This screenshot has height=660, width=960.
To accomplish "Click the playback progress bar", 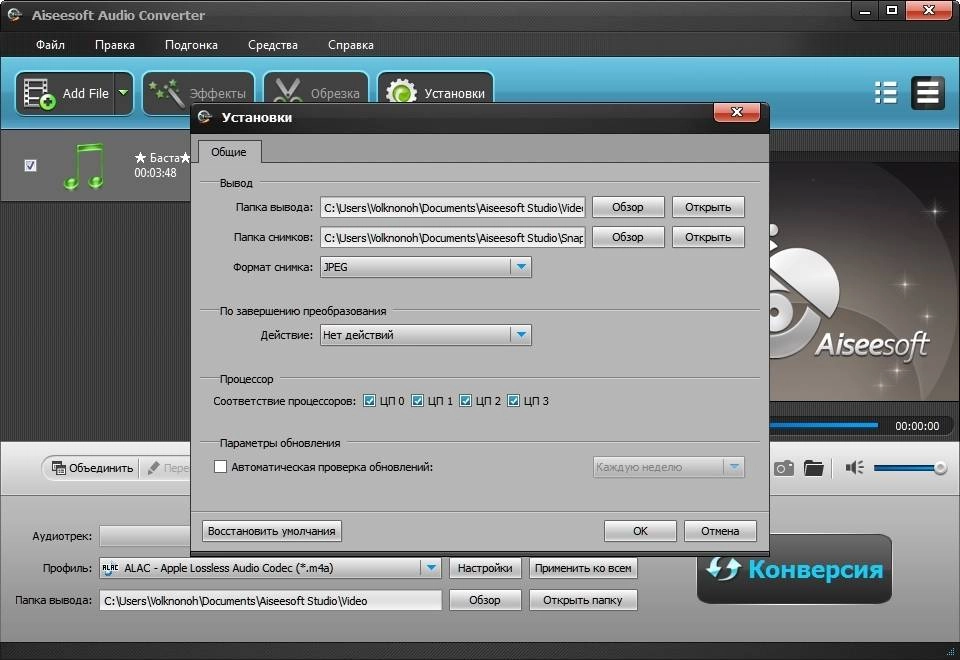I will pos(823,425).
